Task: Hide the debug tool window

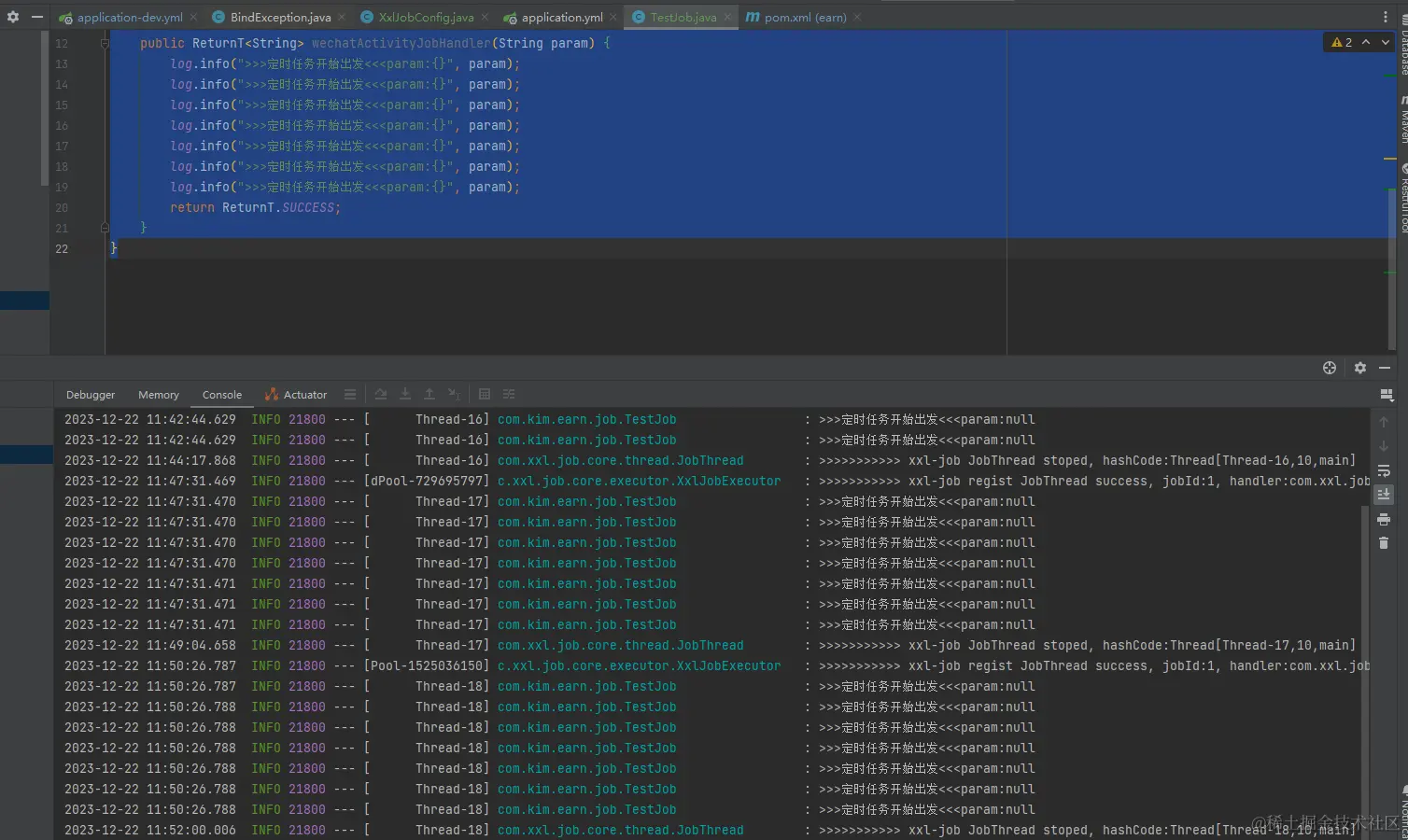Action: (1385, 368)
